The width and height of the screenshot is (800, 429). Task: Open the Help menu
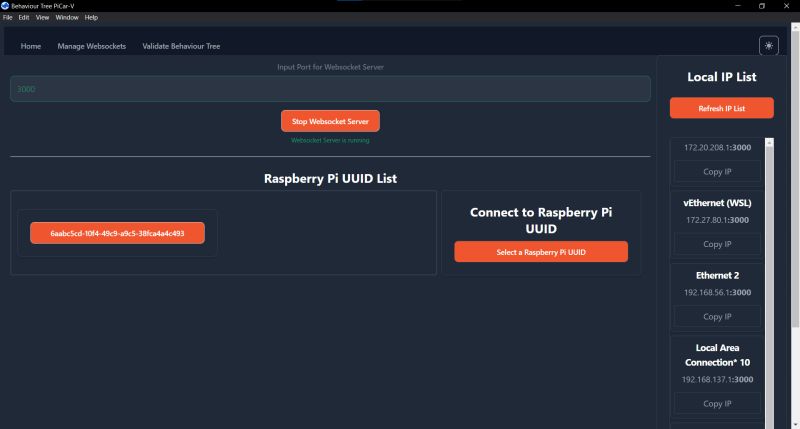coord(91,17)
